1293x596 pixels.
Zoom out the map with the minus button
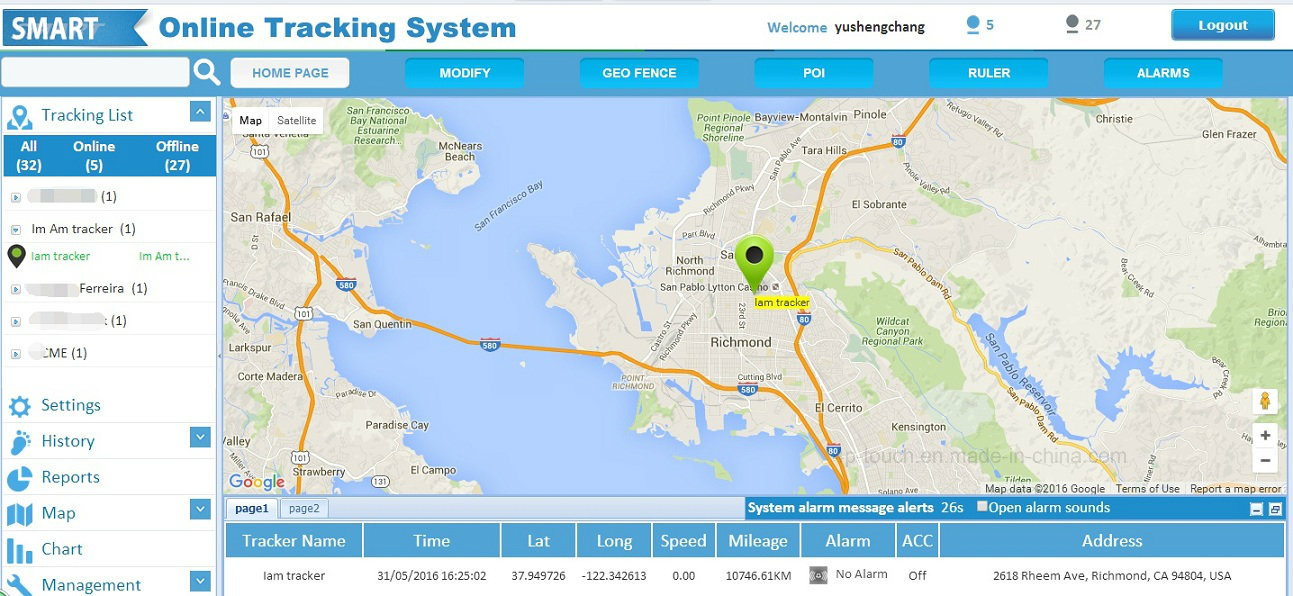pos(1265,461)
